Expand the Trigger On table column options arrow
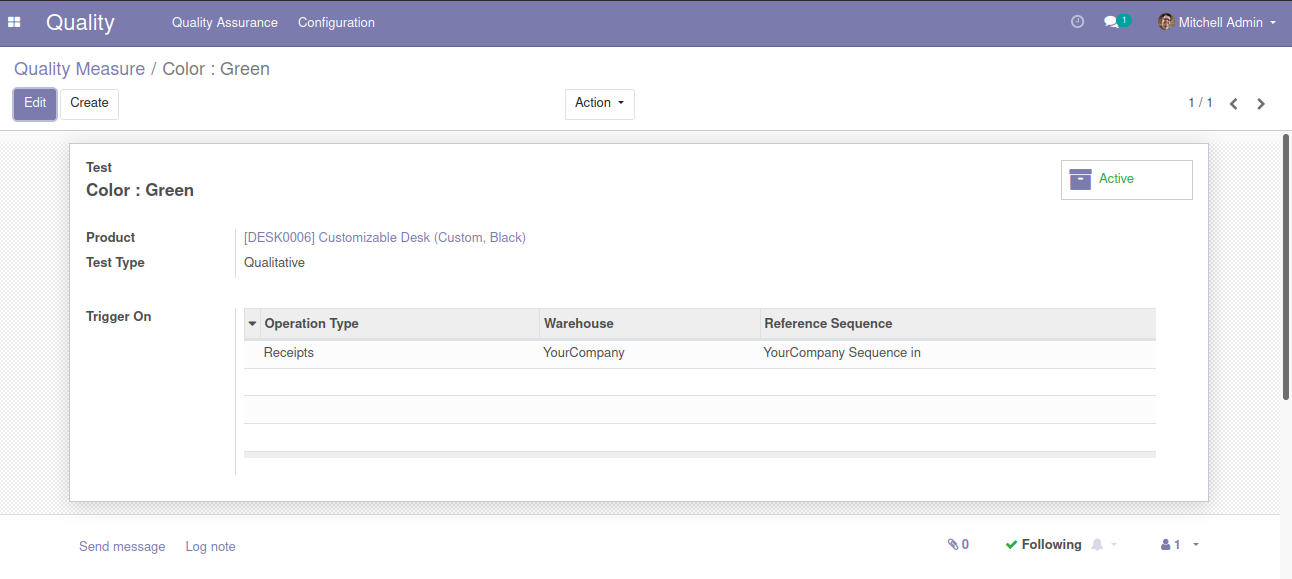Screen dimensions: 1292x579 pyautogui.click(x=252, y=324)
